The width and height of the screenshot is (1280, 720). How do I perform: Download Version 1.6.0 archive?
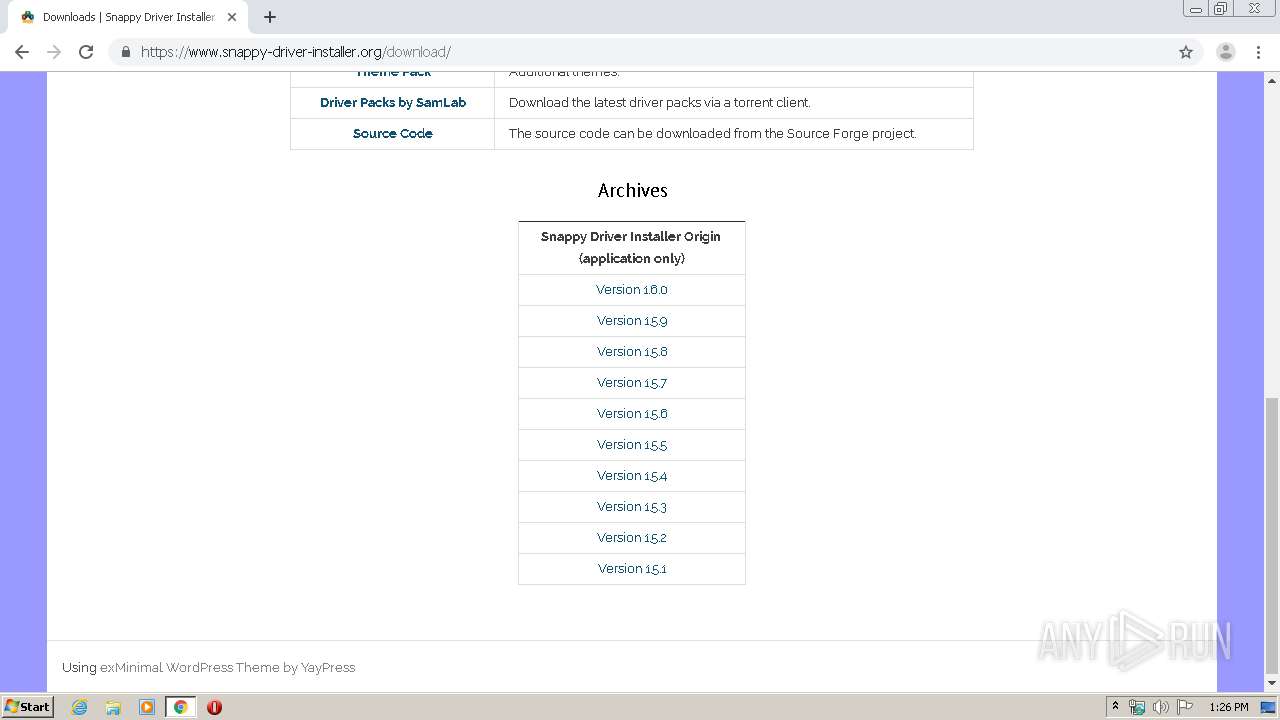(632, 289)
